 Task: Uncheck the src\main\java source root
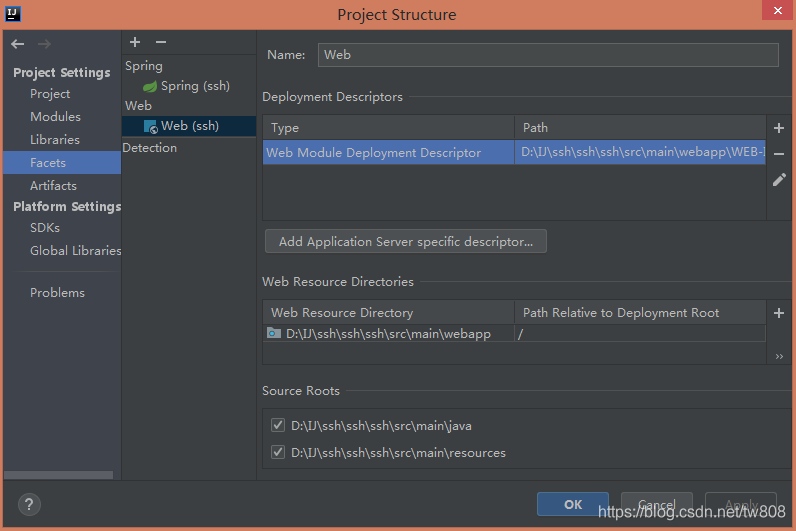(x=278, y=425)
